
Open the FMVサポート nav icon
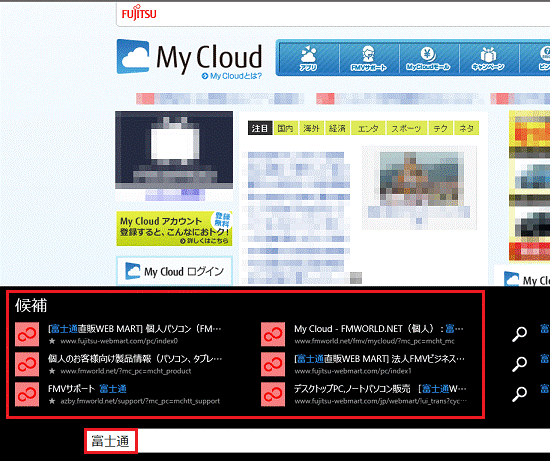coord(368,58)
